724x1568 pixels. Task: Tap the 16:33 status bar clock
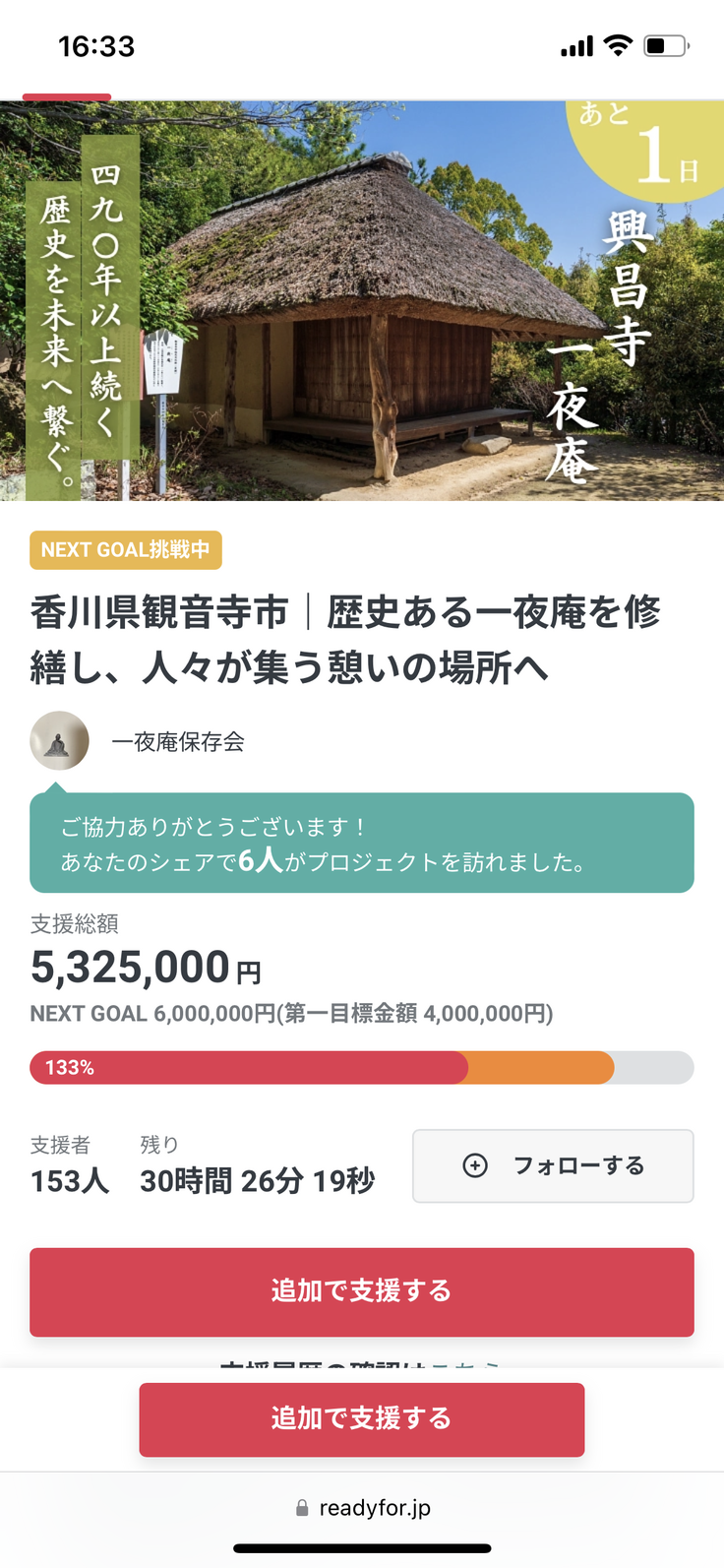click(x=96, y=46)
